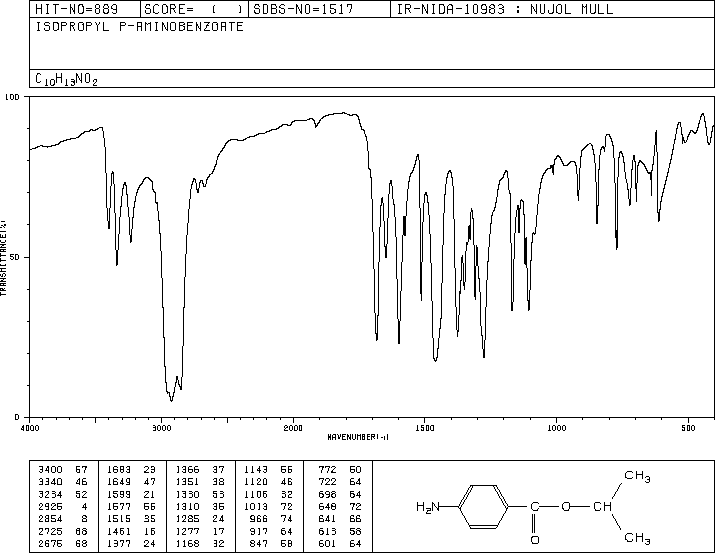
Task: Click the 3000 x-axis tick label
Action: coord(161,428)
